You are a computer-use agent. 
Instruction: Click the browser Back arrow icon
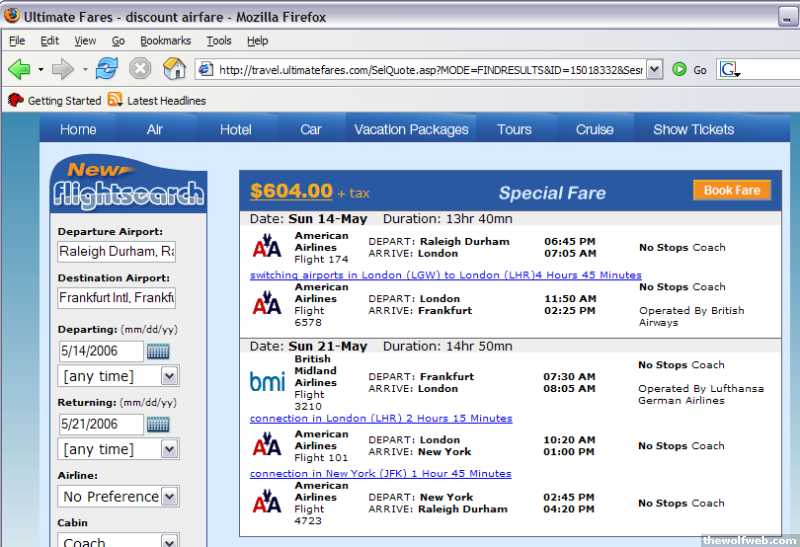(19, 69)
